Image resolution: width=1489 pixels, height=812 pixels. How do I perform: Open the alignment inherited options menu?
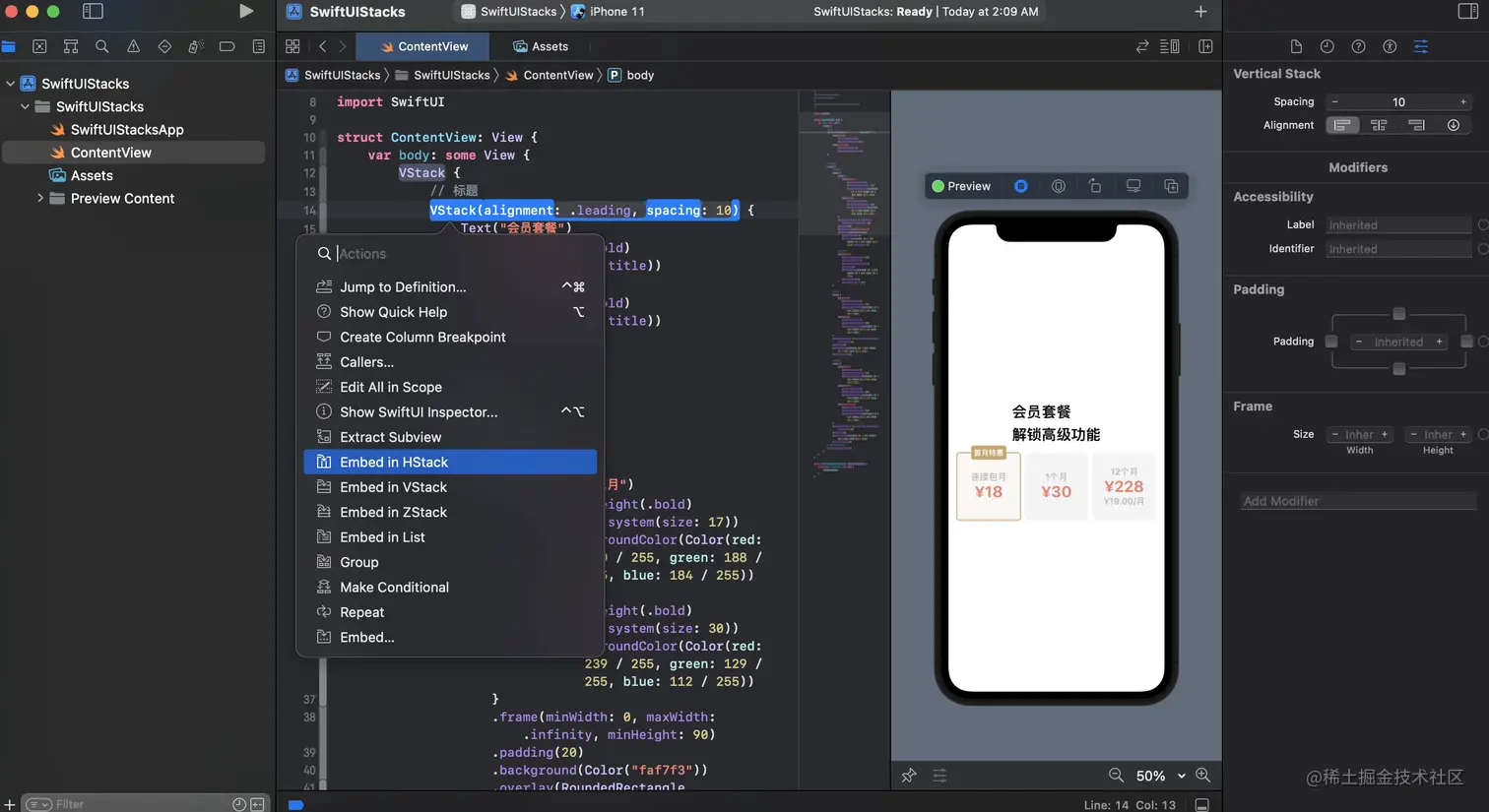[1454, 125]
